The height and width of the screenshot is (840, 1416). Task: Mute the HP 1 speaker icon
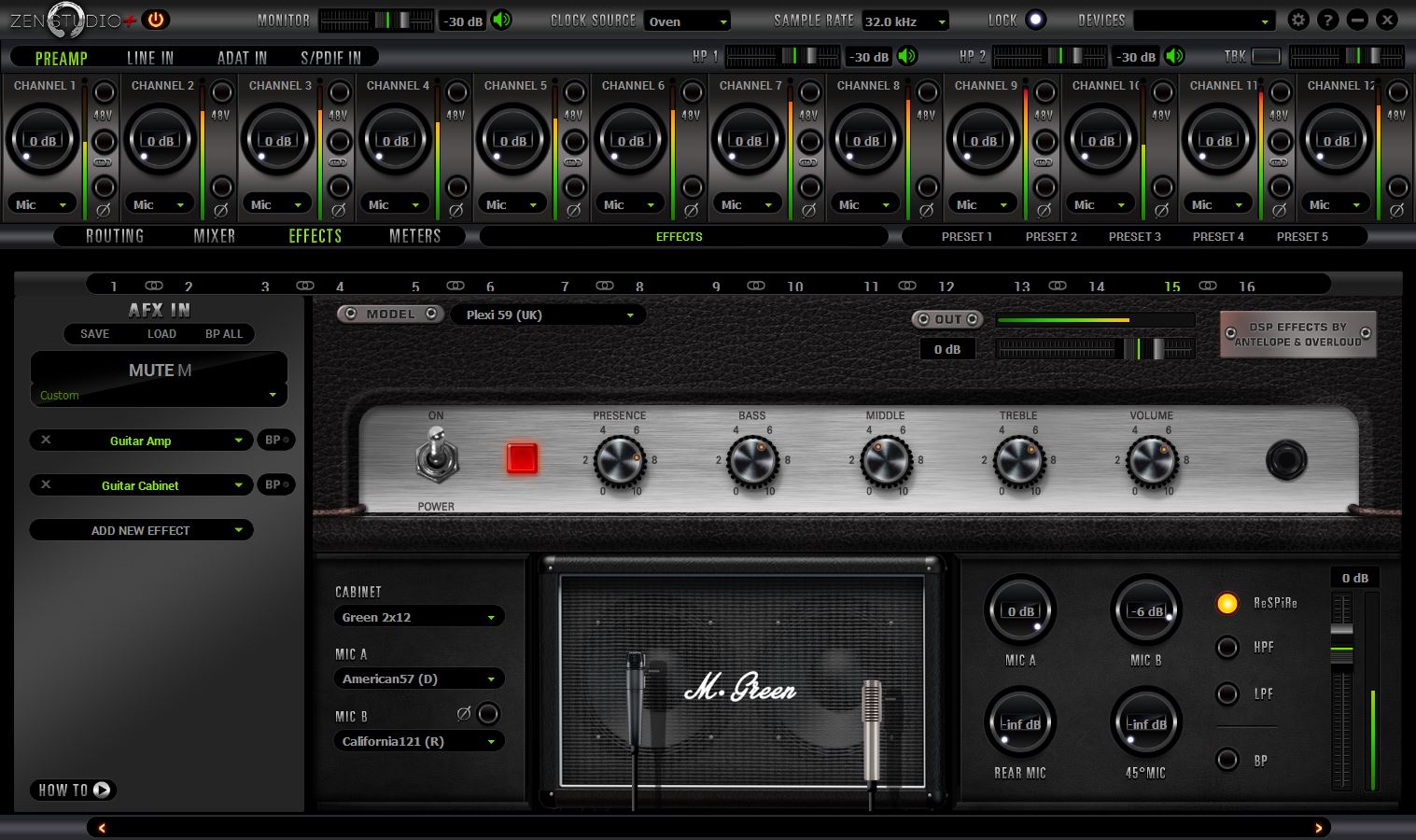(x=907, y=56)
